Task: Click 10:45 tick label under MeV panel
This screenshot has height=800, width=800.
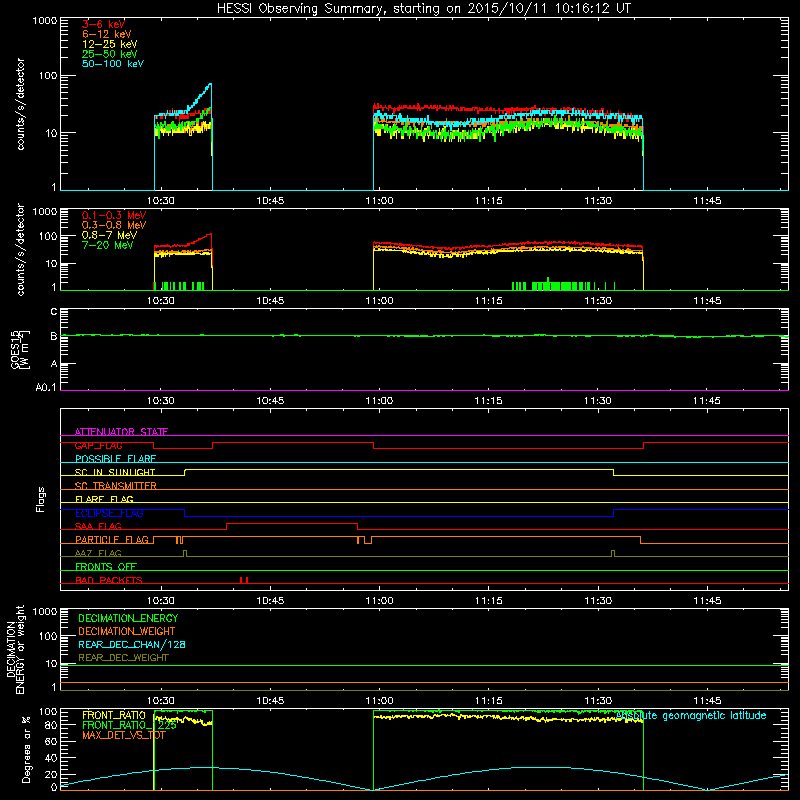Action: 270,301
